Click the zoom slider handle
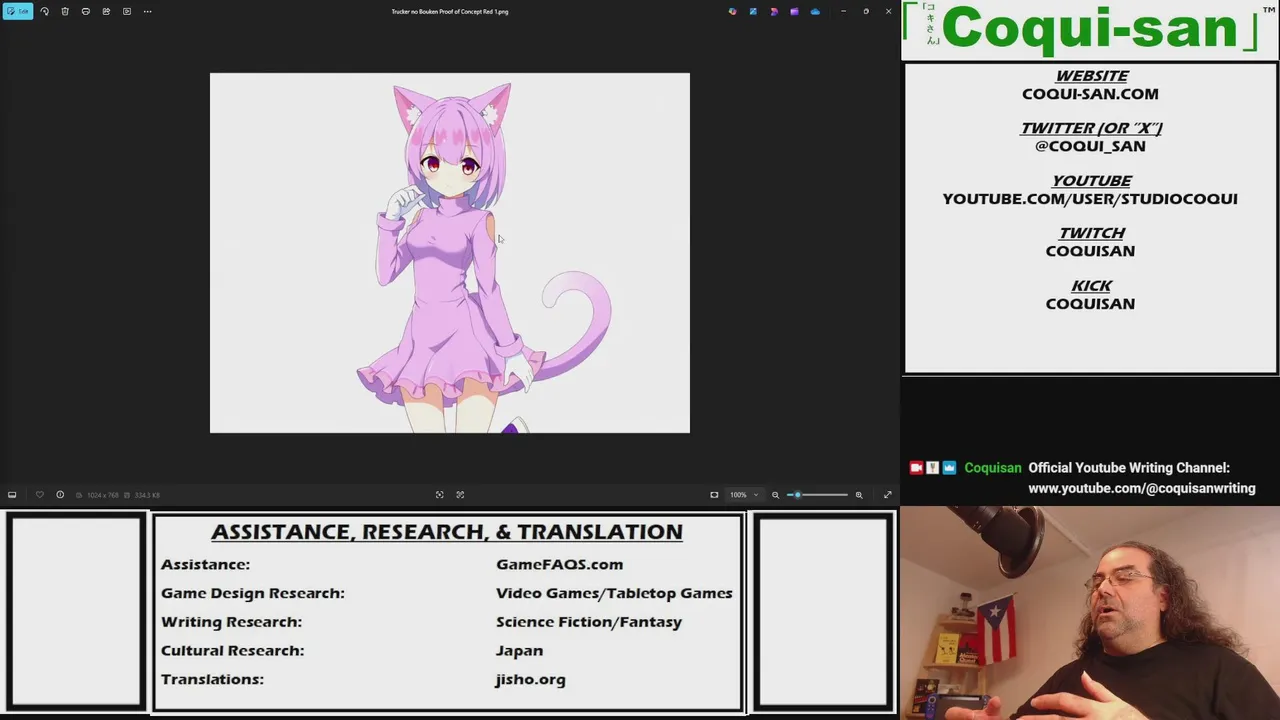Image resolution: width=1280 pixels, height=720 pixels. [797, 495]
